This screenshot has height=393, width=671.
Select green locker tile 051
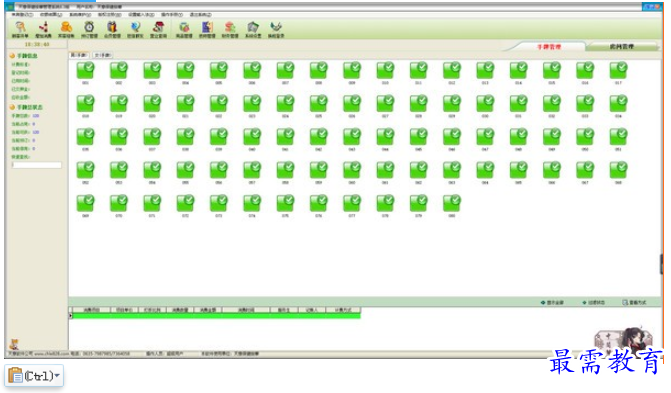(618, 137)
